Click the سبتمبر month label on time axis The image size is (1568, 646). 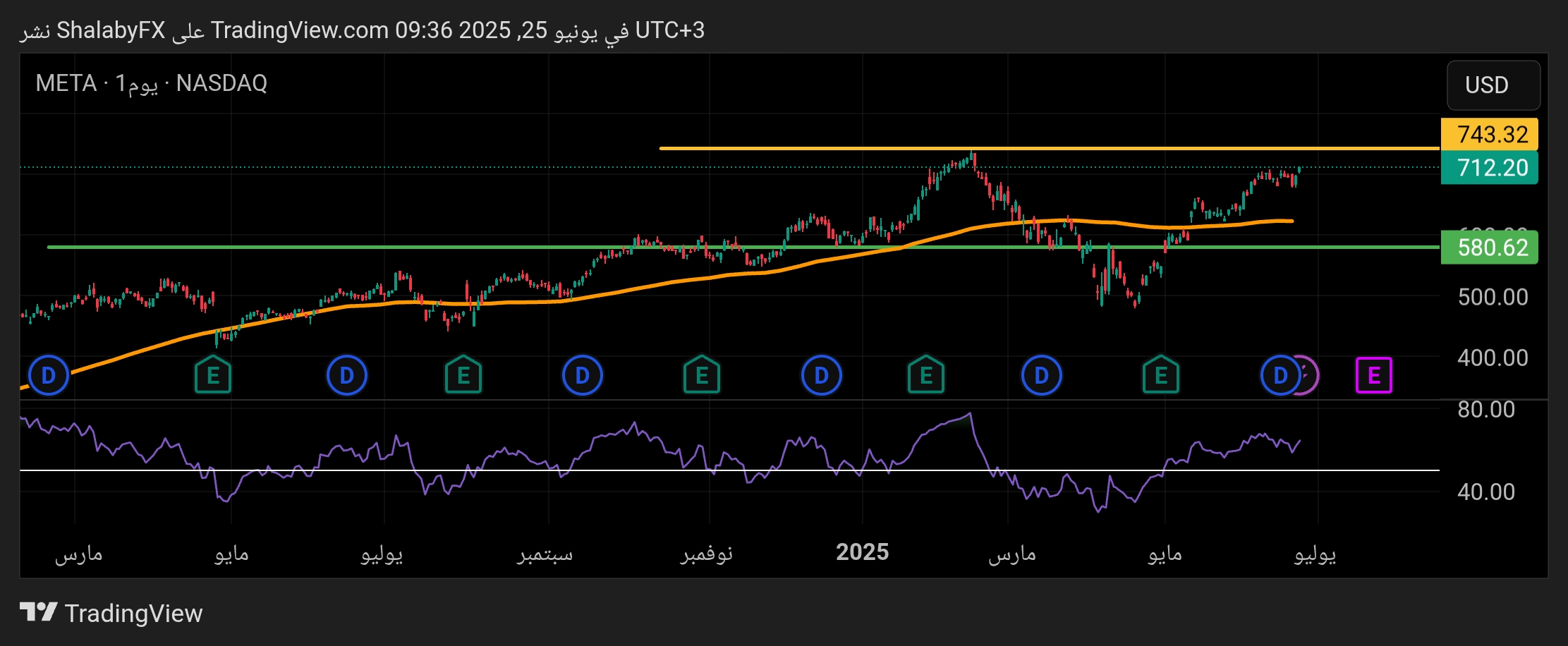(545, 554)
